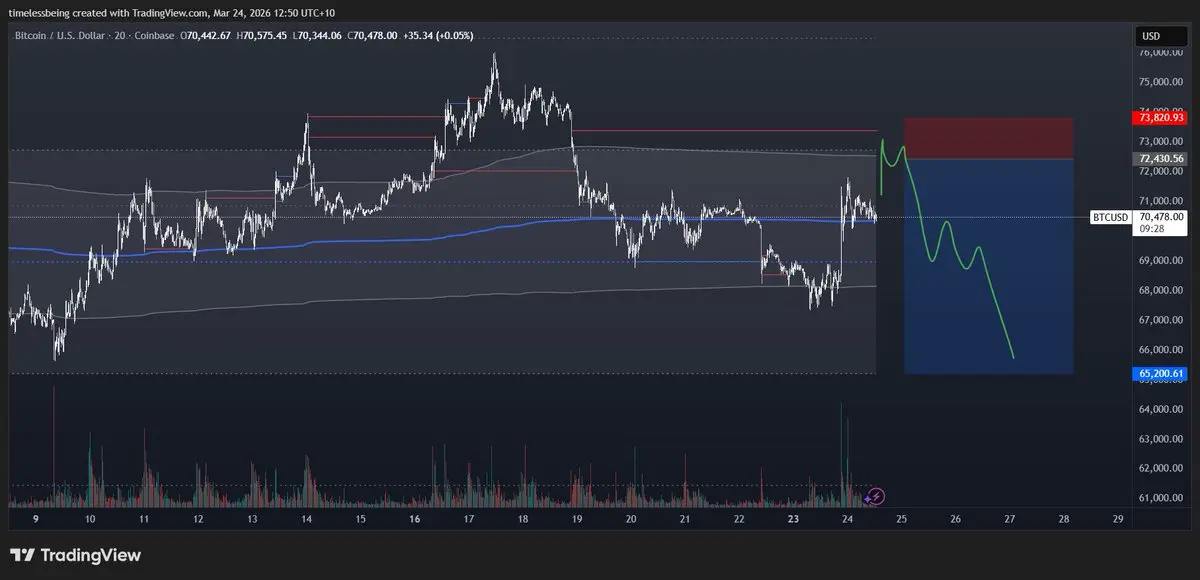Select the blue 65,200.61 target price label
Screen dimensions: 1200x580
tap(1160, 374)
